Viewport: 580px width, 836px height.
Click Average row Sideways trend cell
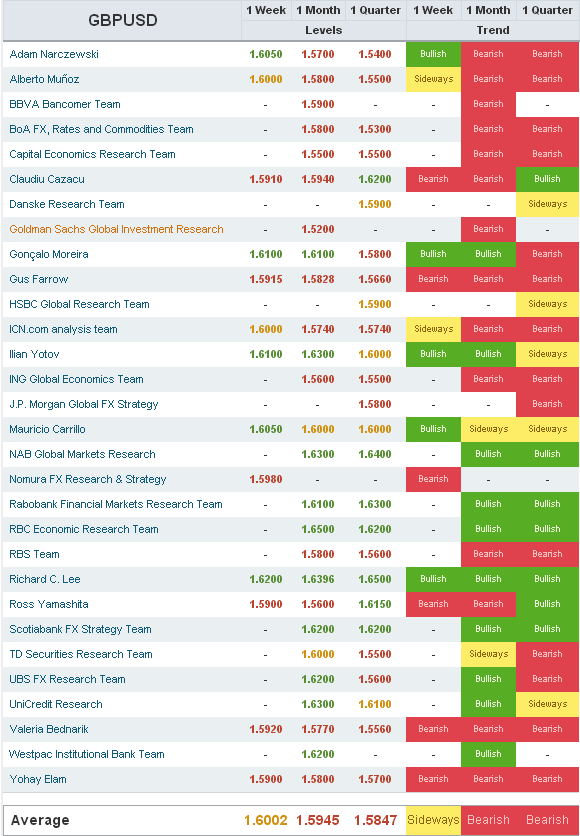pos(433,820)
